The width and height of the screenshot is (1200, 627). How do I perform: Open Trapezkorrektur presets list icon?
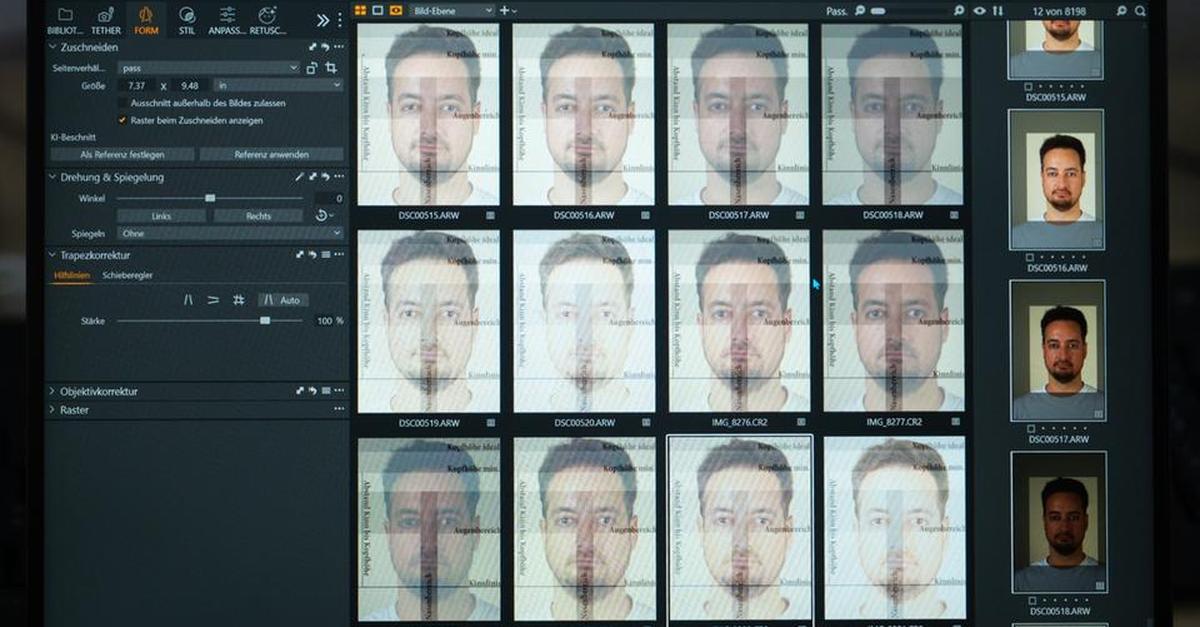(325, 256)
